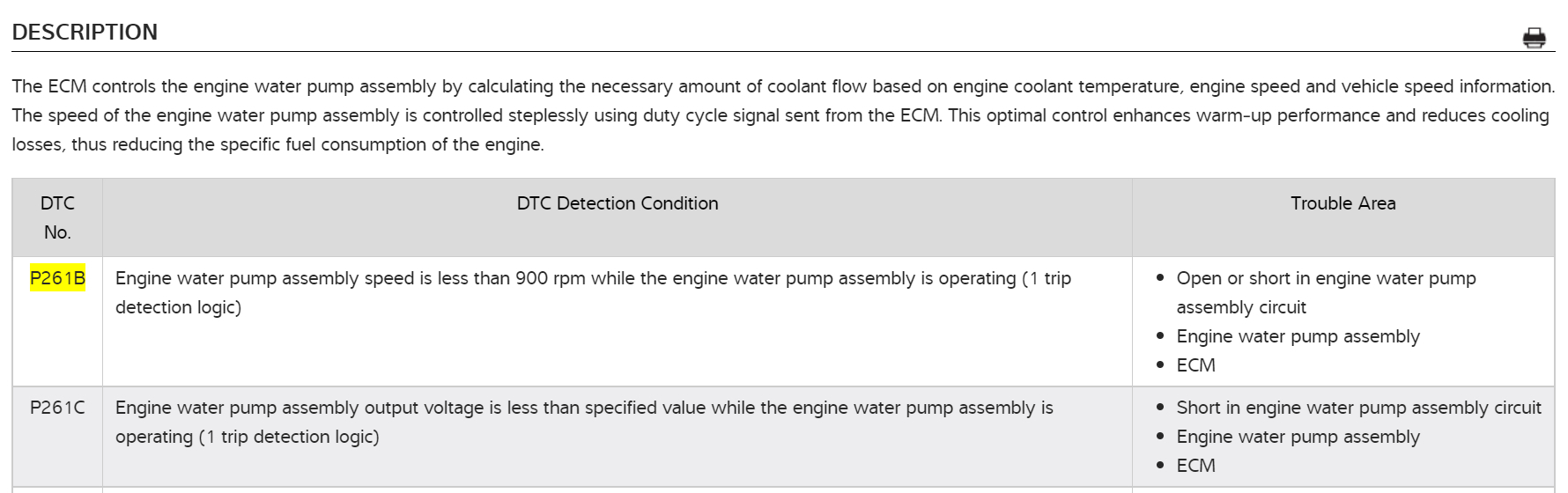1568x493 pixels.
Task: Click "Short in engine water pump assembly circuit" bullet
Action: click(x=1358, y=408)
